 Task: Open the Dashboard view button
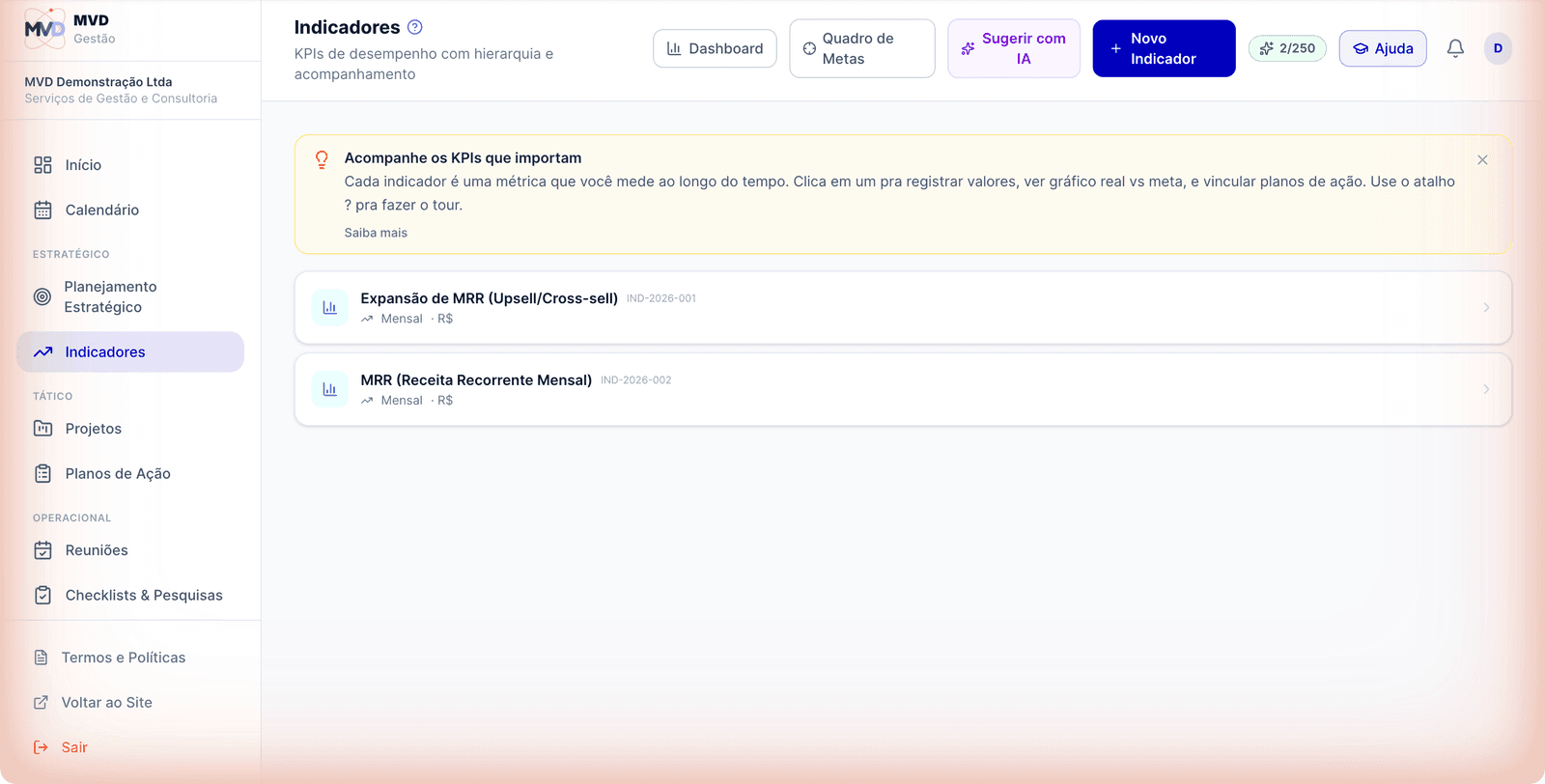(715, 48)
